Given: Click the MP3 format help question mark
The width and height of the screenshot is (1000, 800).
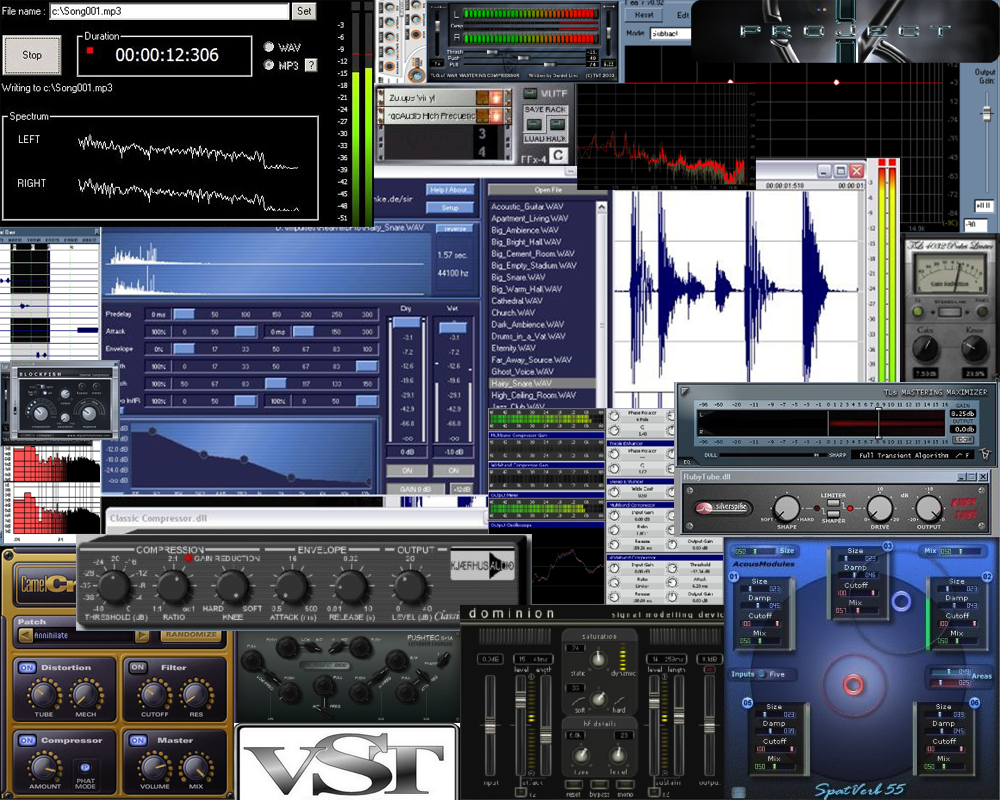Looking at the screenshot, I should (311, 65).
